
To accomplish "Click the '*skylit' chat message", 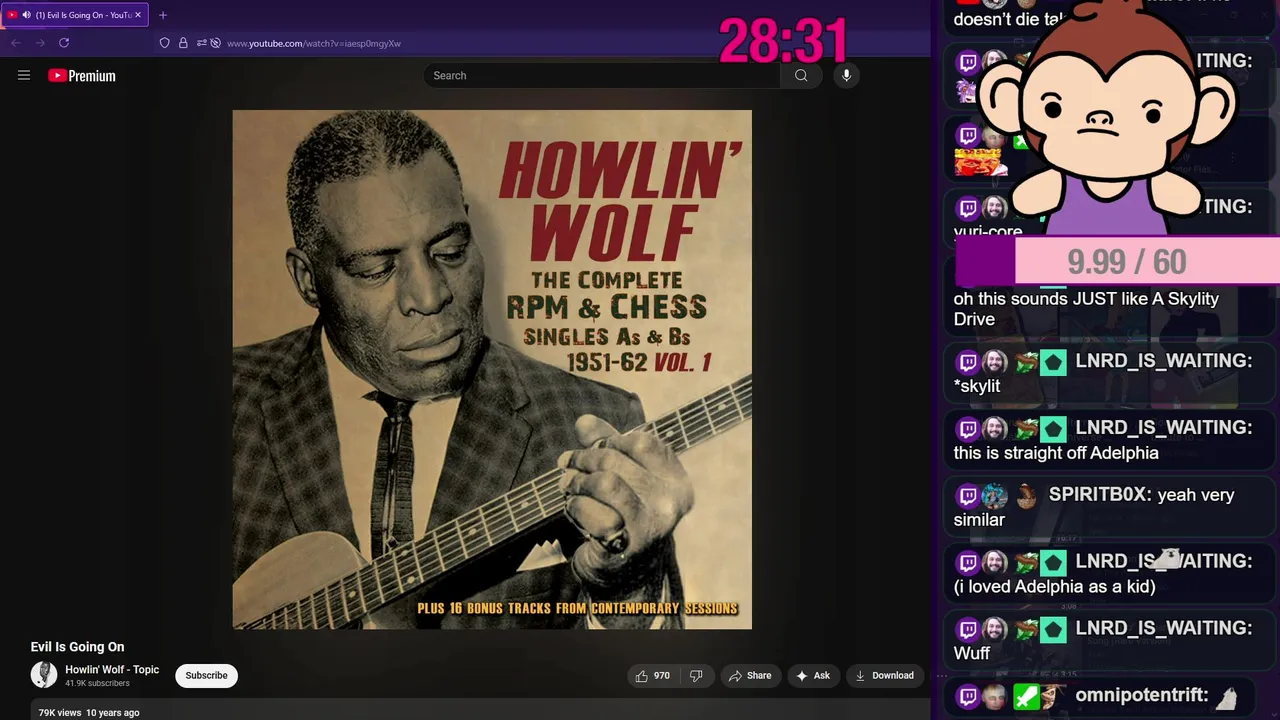I will 977,386.
